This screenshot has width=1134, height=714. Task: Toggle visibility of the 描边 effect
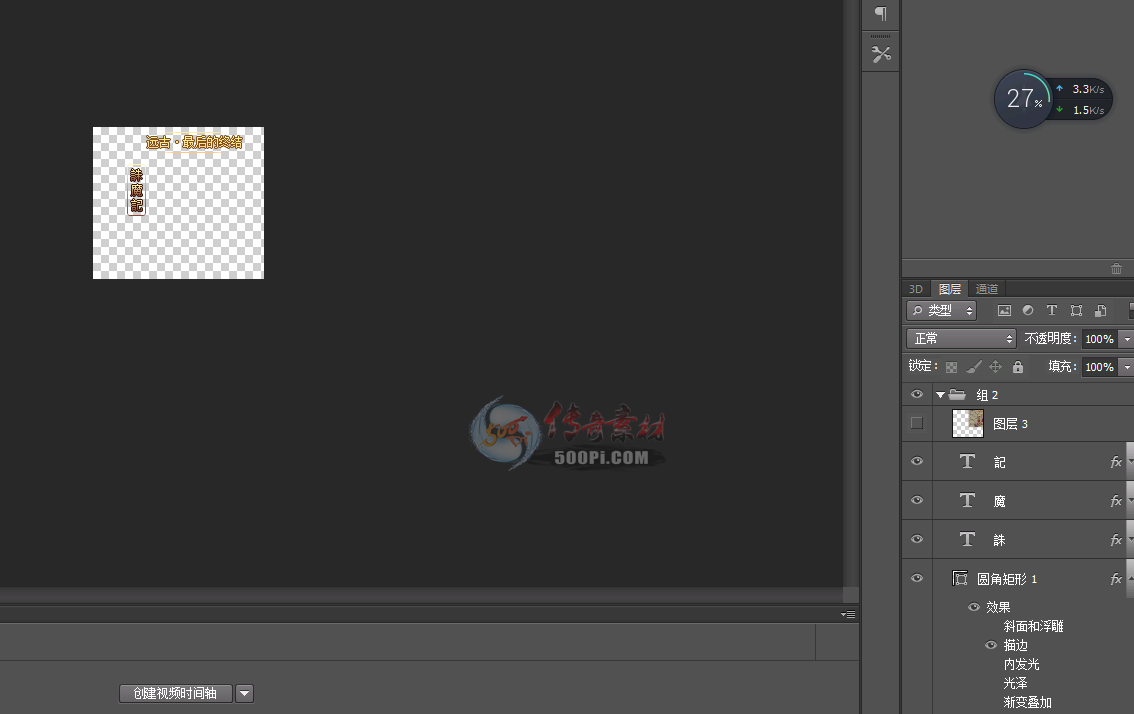[x=991, y=645]
